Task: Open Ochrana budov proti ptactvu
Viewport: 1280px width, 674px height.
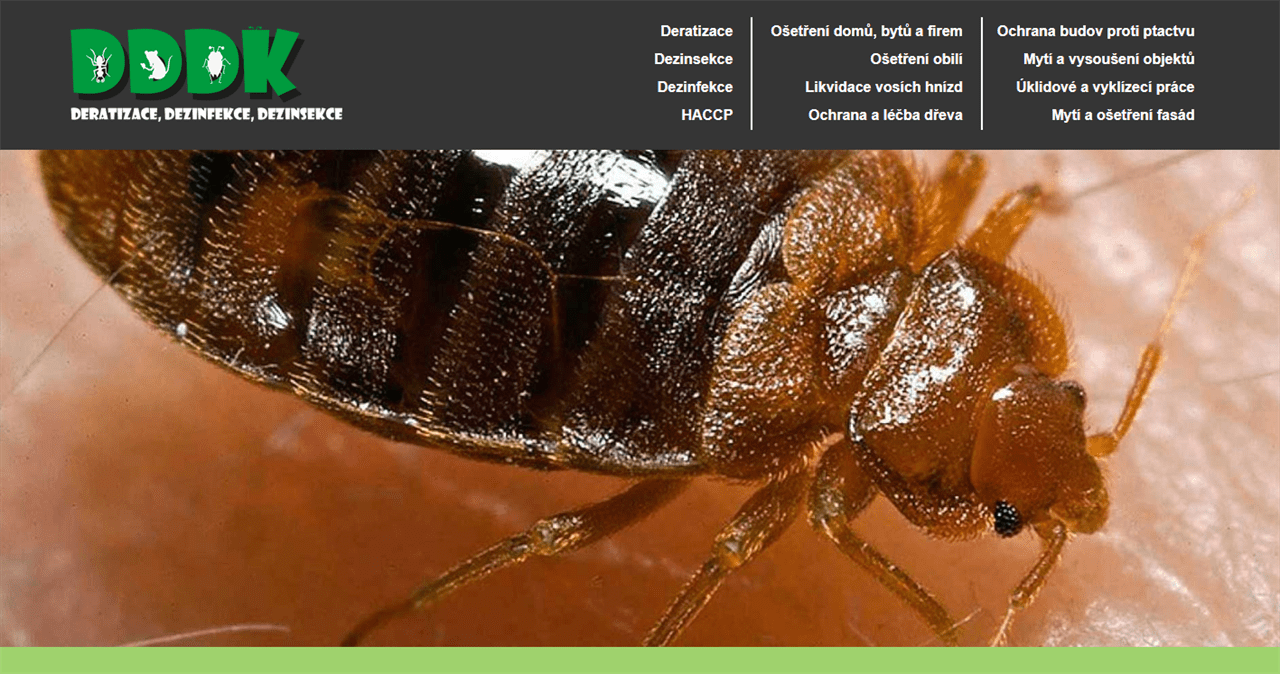Action: tap(1096, 31)
